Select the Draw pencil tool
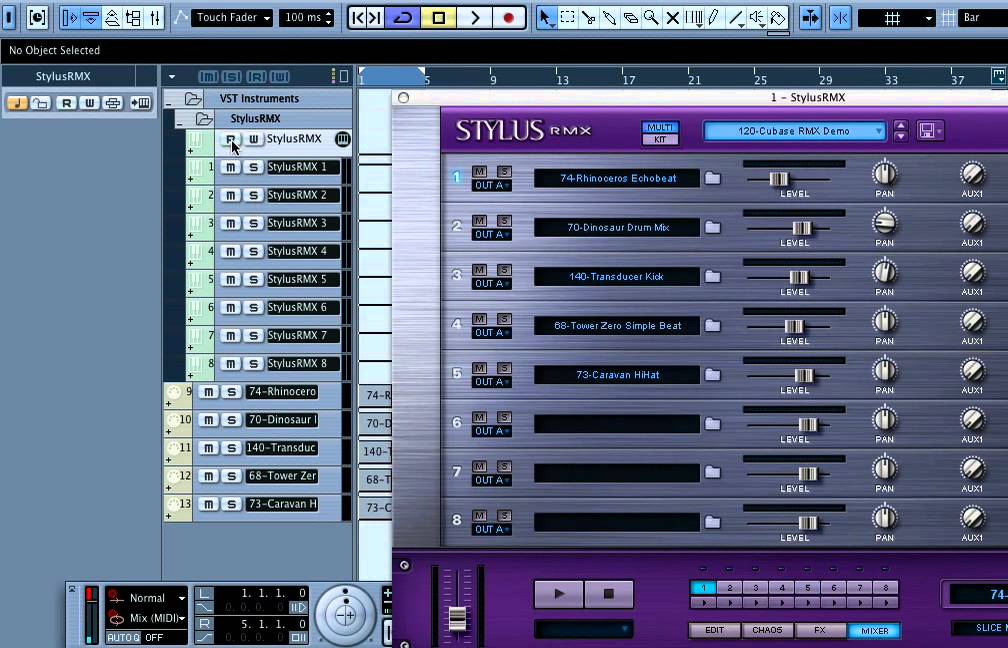Screen dimensions: 1008x648 tap(714, 17)
